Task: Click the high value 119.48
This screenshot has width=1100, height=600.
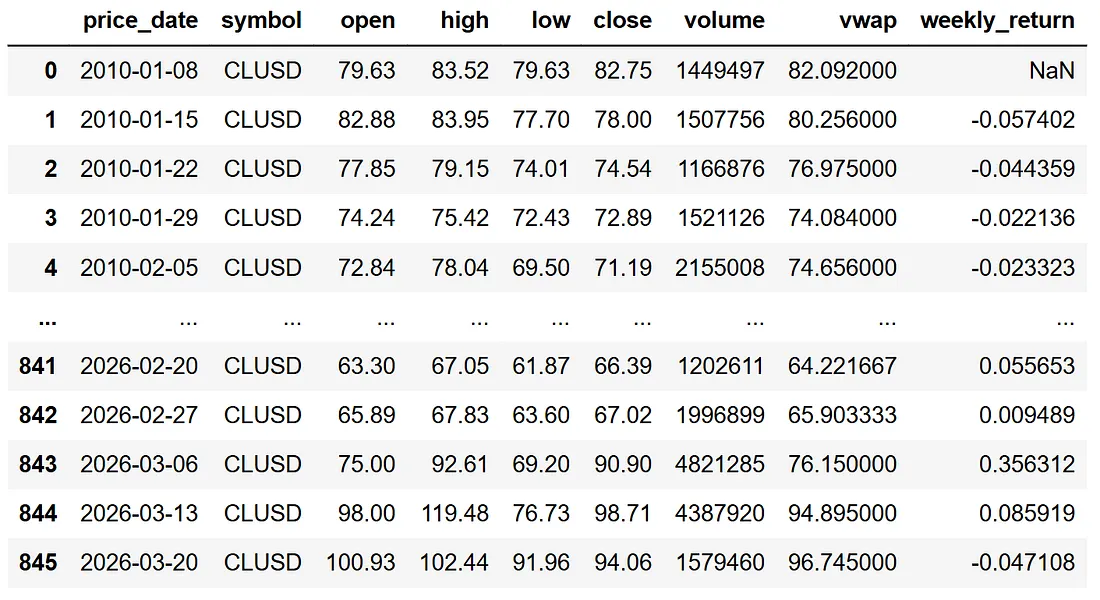Action: click(x=455, y=514)
